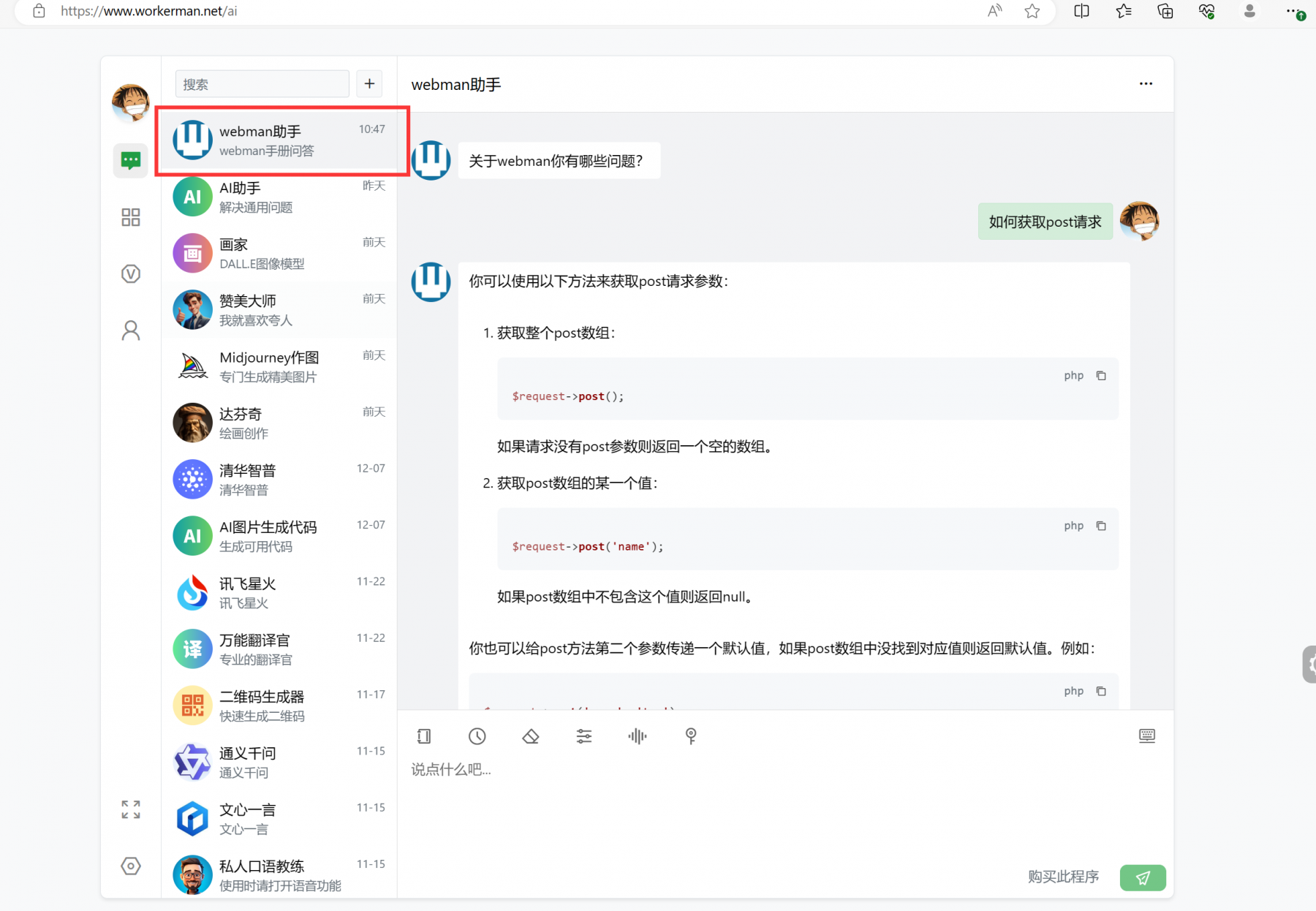Toggle fullscreen expand icon in sidebar
Screen dimensions: 1316x911
tap(131, 809)
